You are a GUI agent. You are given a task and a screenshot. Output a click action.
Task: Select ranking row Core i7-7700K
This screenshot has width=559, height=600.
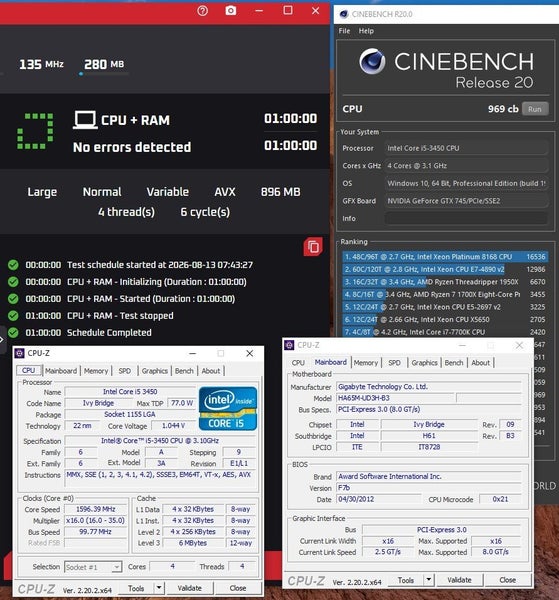[445, 332]
